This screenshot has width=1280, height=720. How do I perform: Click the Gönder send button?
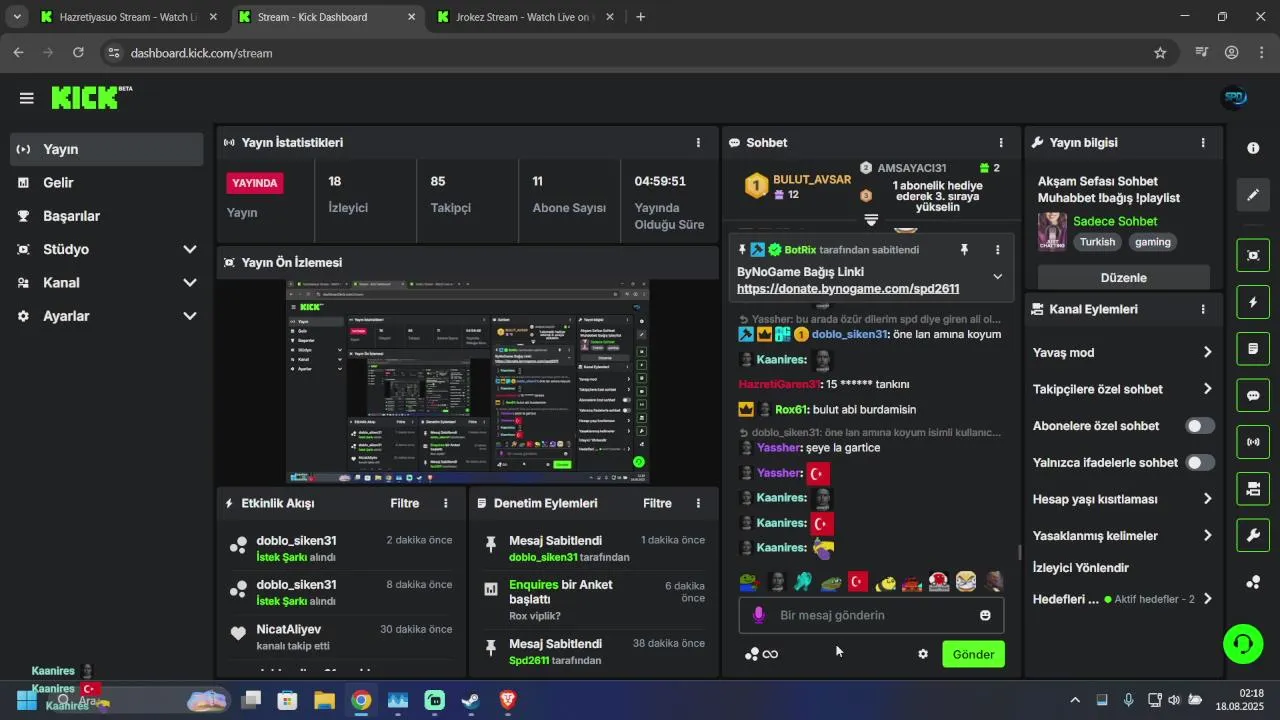point(973,654)
